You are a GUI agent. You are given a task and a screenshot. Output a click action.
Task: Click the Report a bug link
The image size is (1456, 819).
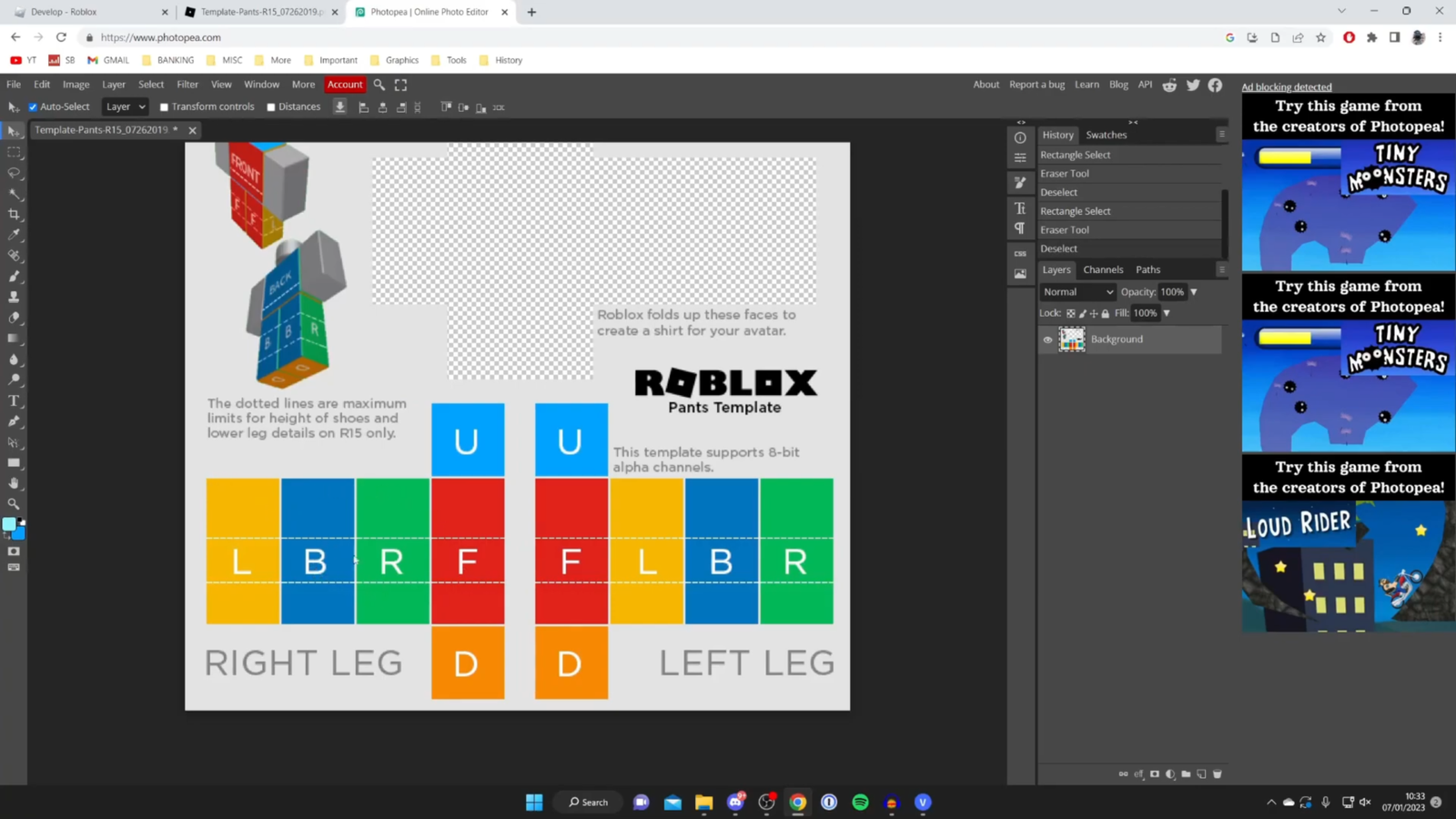(x=1036, y=84)
